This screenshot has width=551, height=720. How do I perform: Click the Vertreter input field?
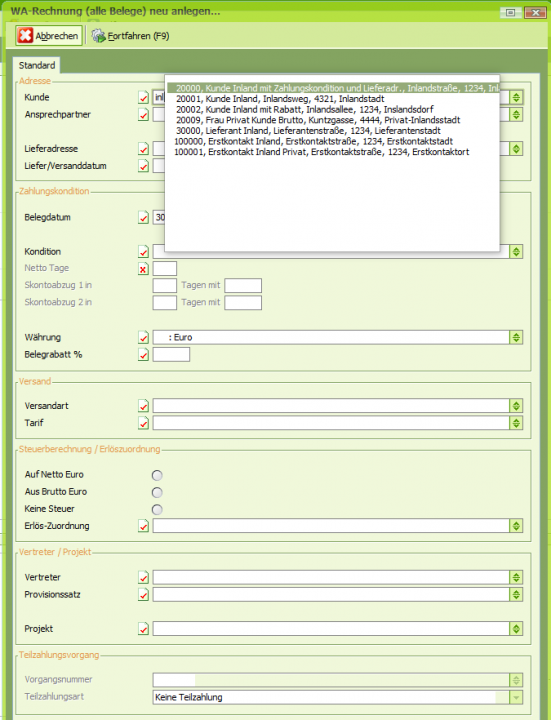331,577
